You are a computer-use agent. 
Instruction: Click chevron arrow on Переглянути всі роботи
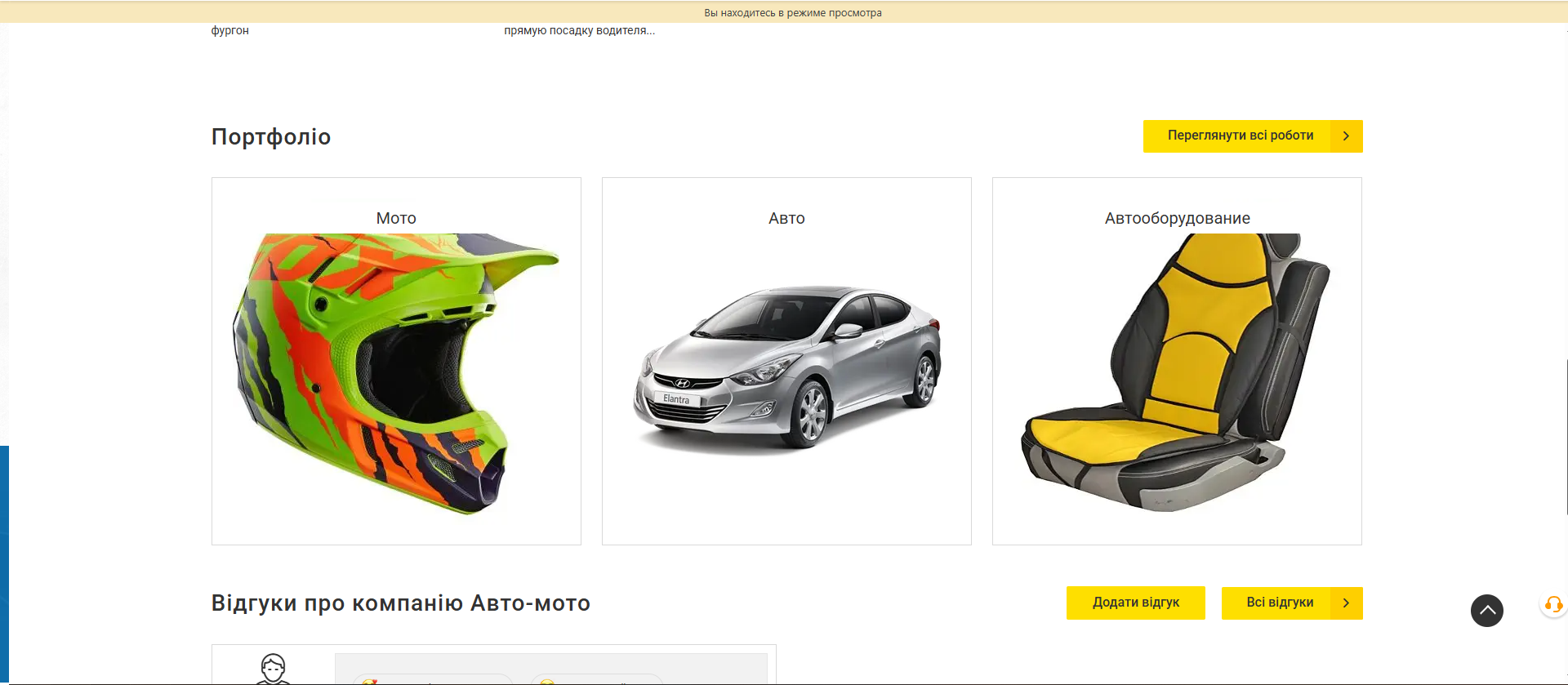pyautogui.click(x=1346, y=136)
